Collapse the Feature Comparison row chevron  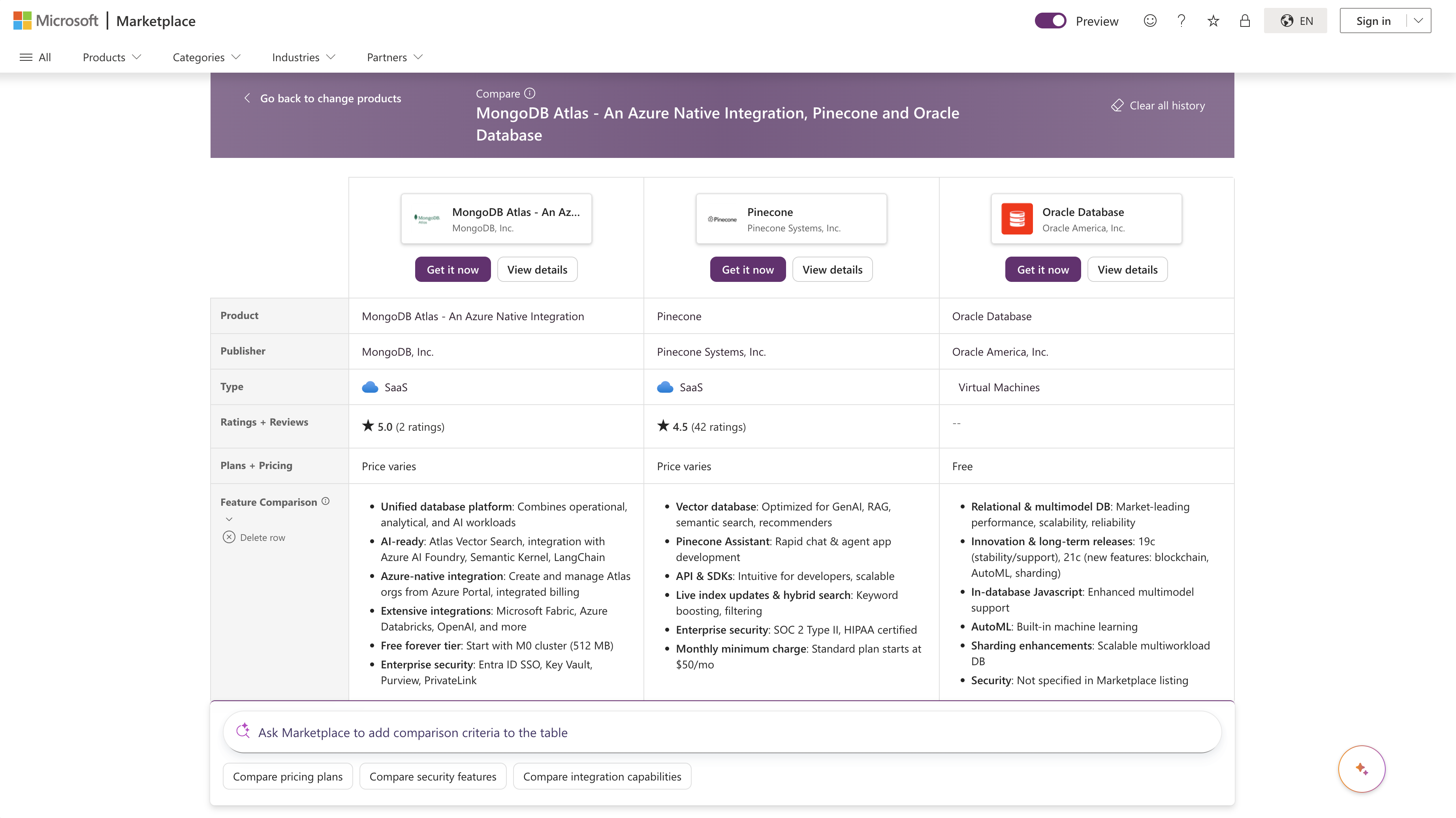(x=229, y=519)
